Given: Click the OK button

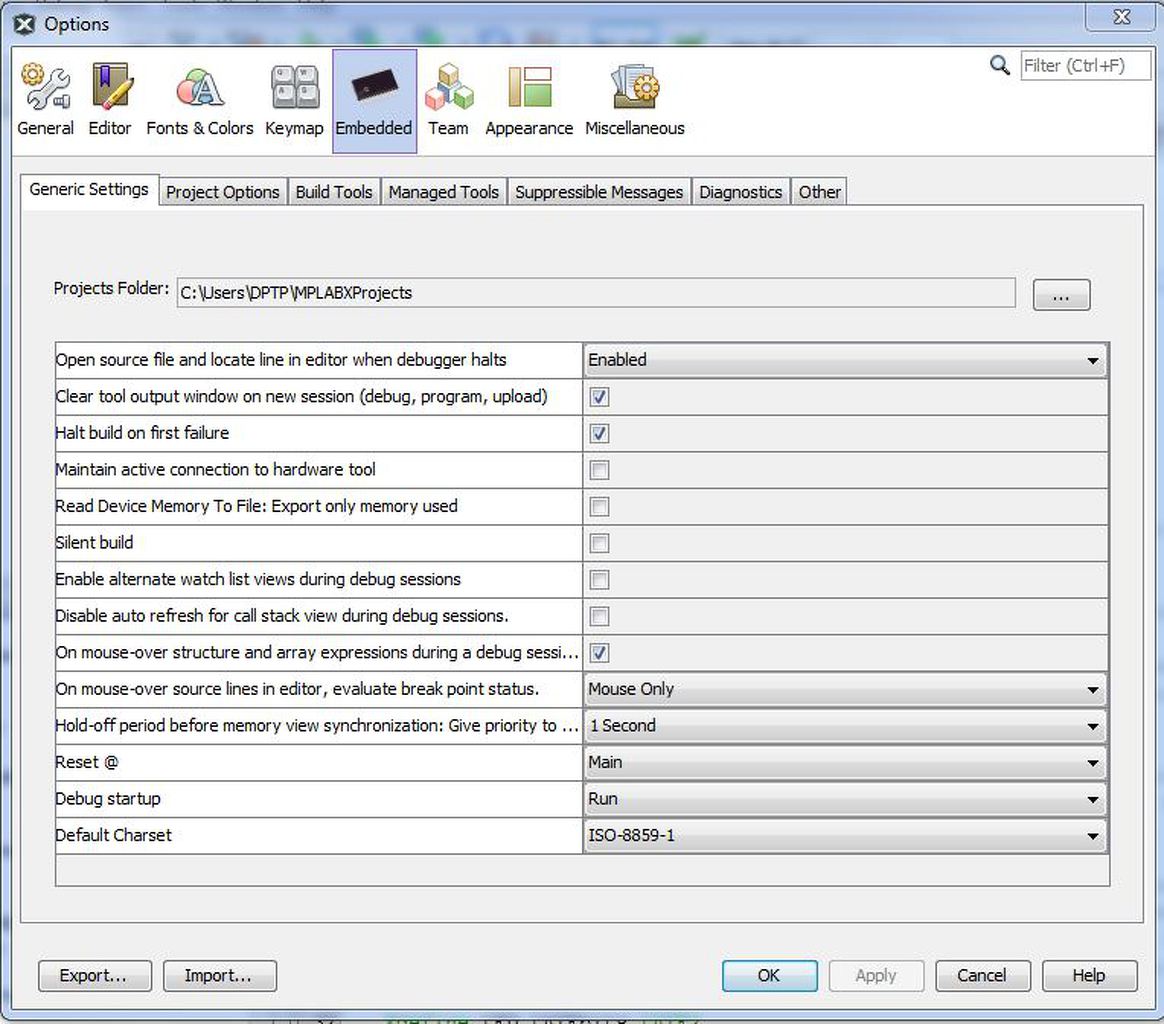Looking at the screenshot, I should click(769, 976).
